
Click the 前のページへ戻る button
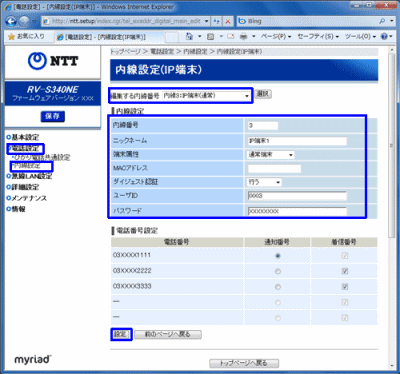coord(168,334)
